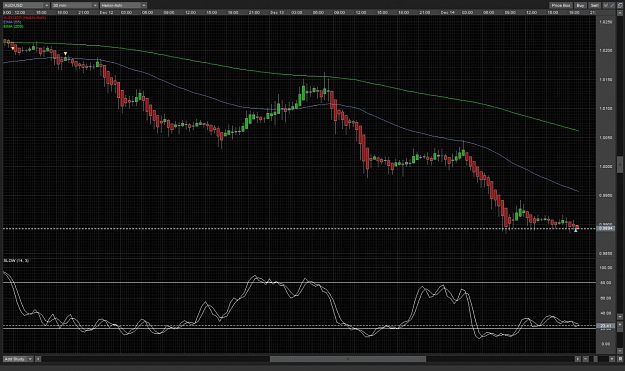Click the R reset icon at bottom right
The image size is (625, 371).
coord(621,359)
